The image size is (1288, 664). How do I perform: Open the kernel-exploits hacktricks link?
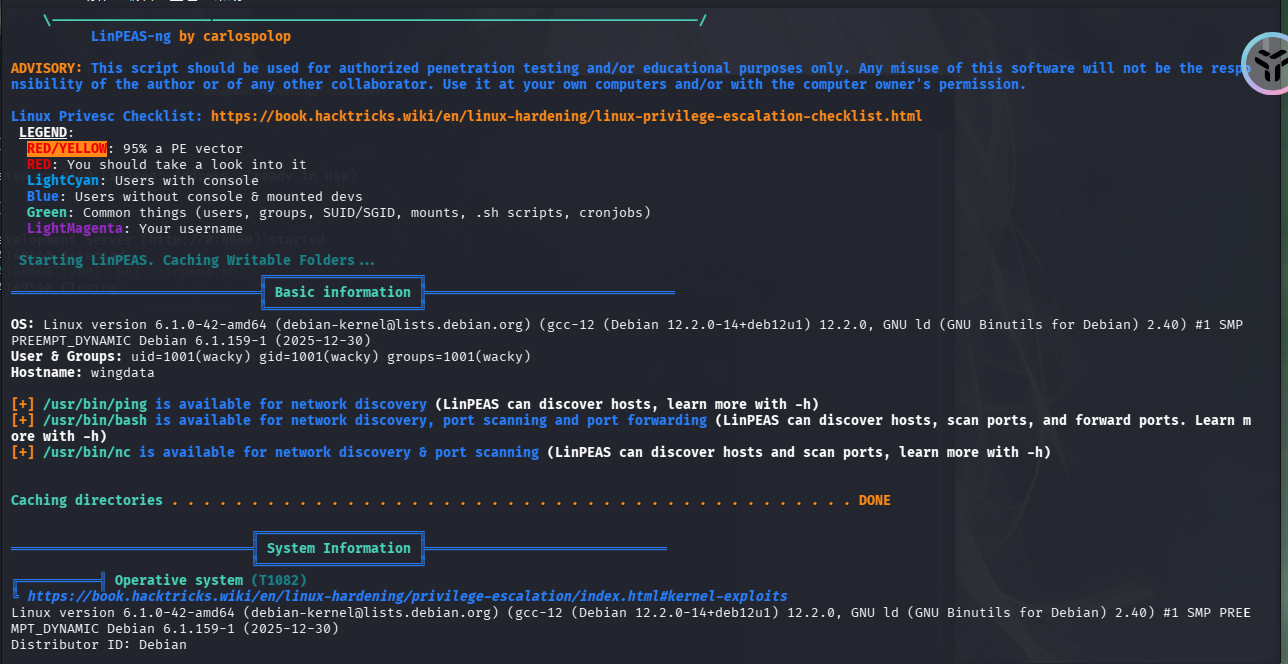(407, 596)
